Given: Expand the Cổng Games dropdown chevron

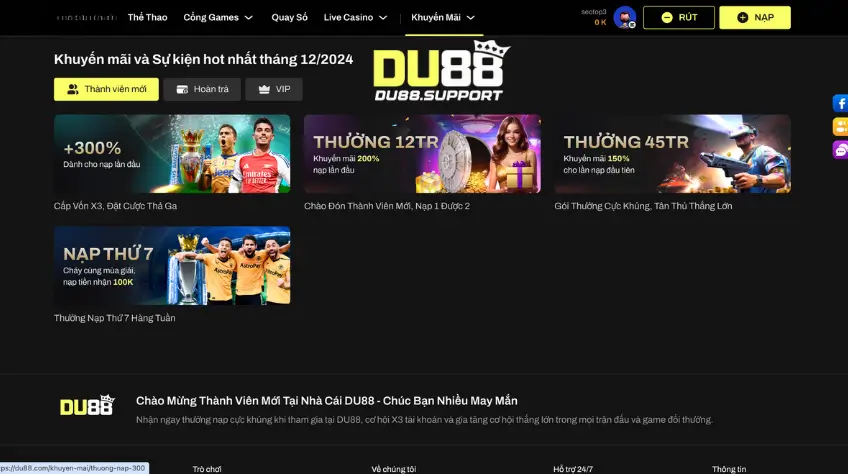Looking at the screenshot, I should [248, 18].
